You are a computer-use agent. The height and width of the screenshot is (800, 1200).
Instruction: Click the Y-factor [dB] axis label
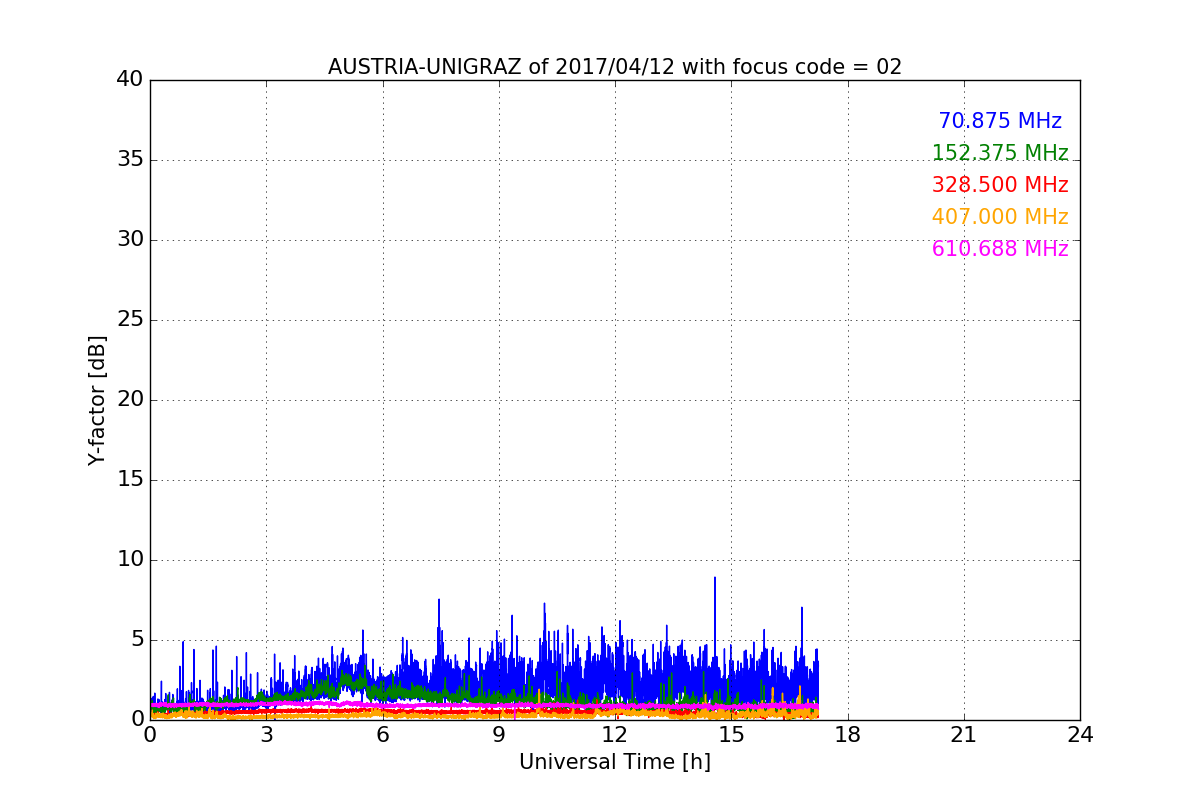point(97,400)
